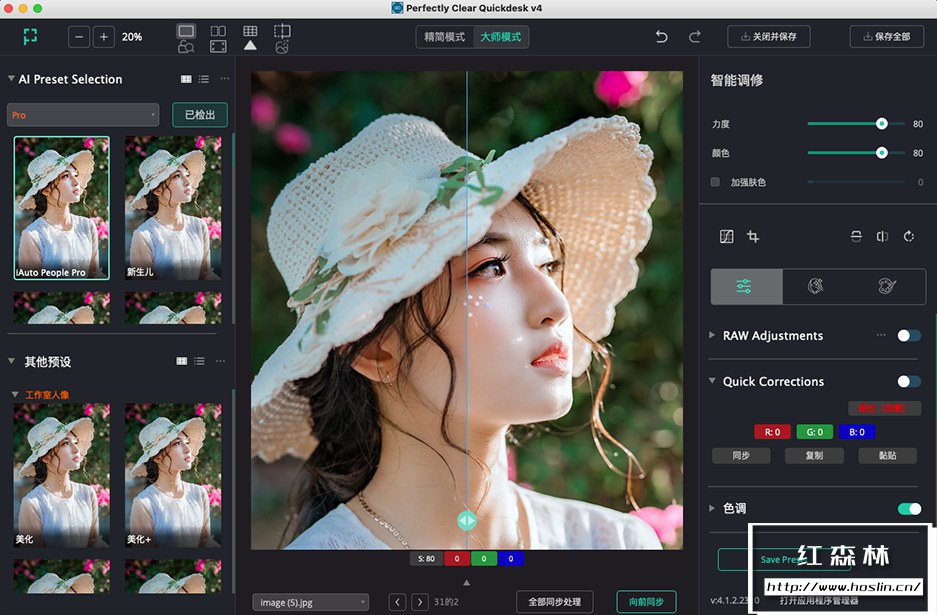Flip the image horizontally
This screenshot has height=615, width=937.
(x=883, y=237)
